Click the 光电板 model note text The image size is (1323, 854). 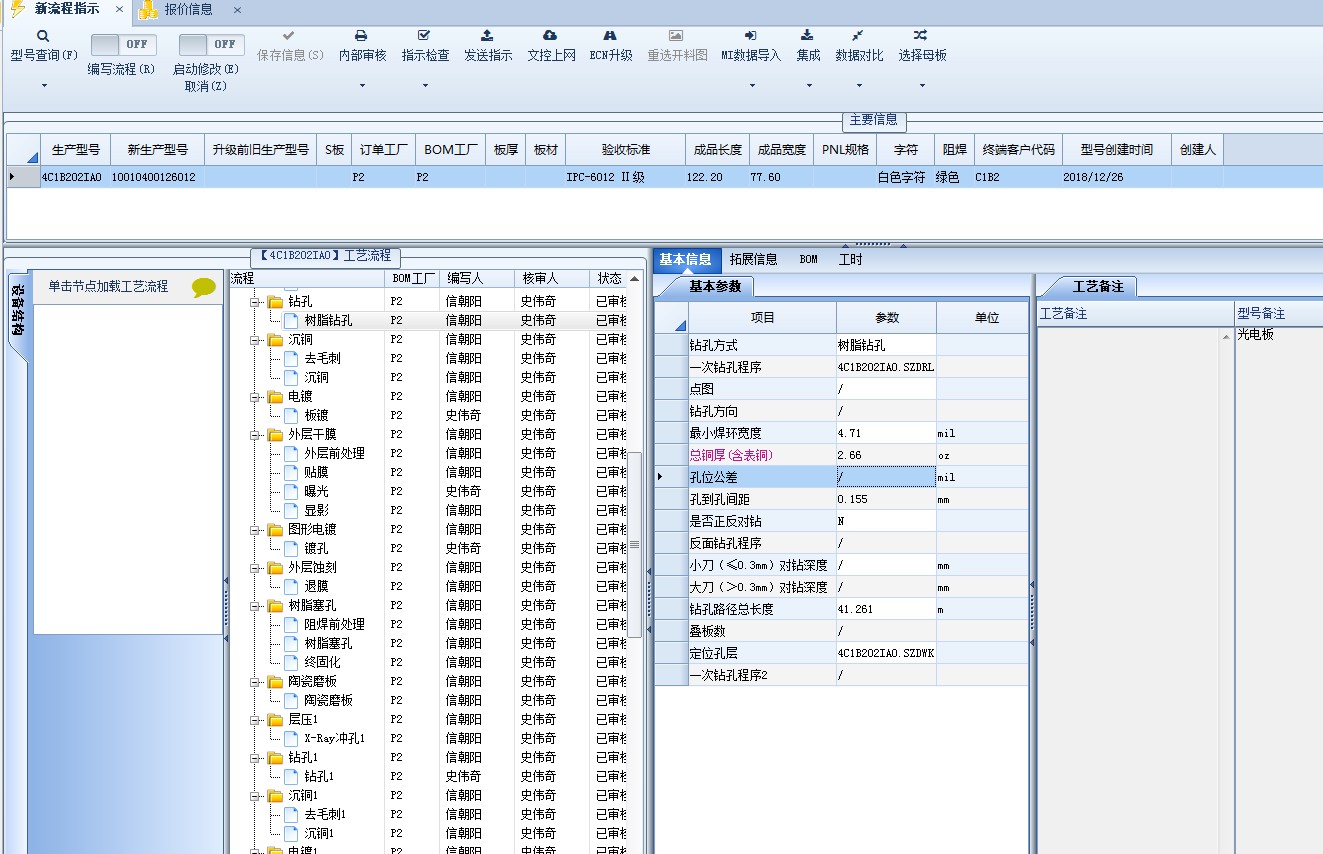point(1255,335)
